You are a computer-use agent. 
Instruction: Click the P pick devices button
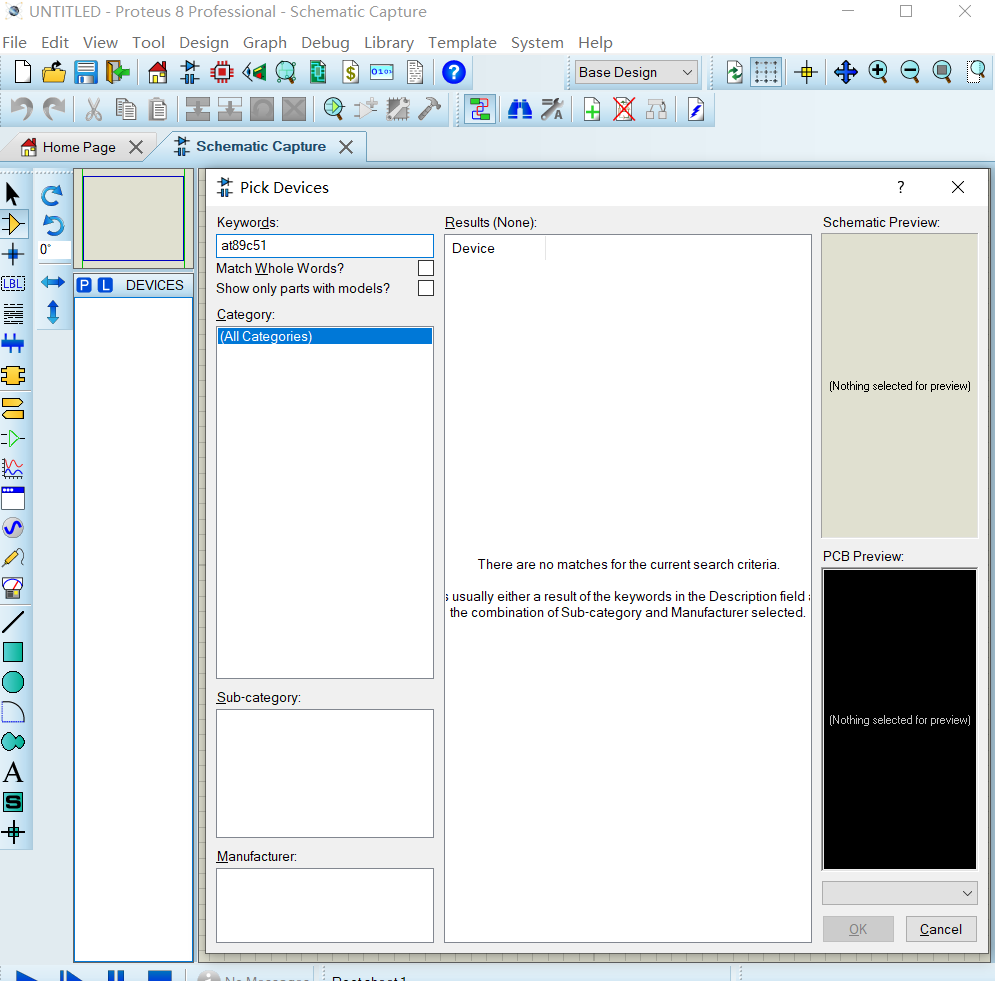[x=84, y=286]
